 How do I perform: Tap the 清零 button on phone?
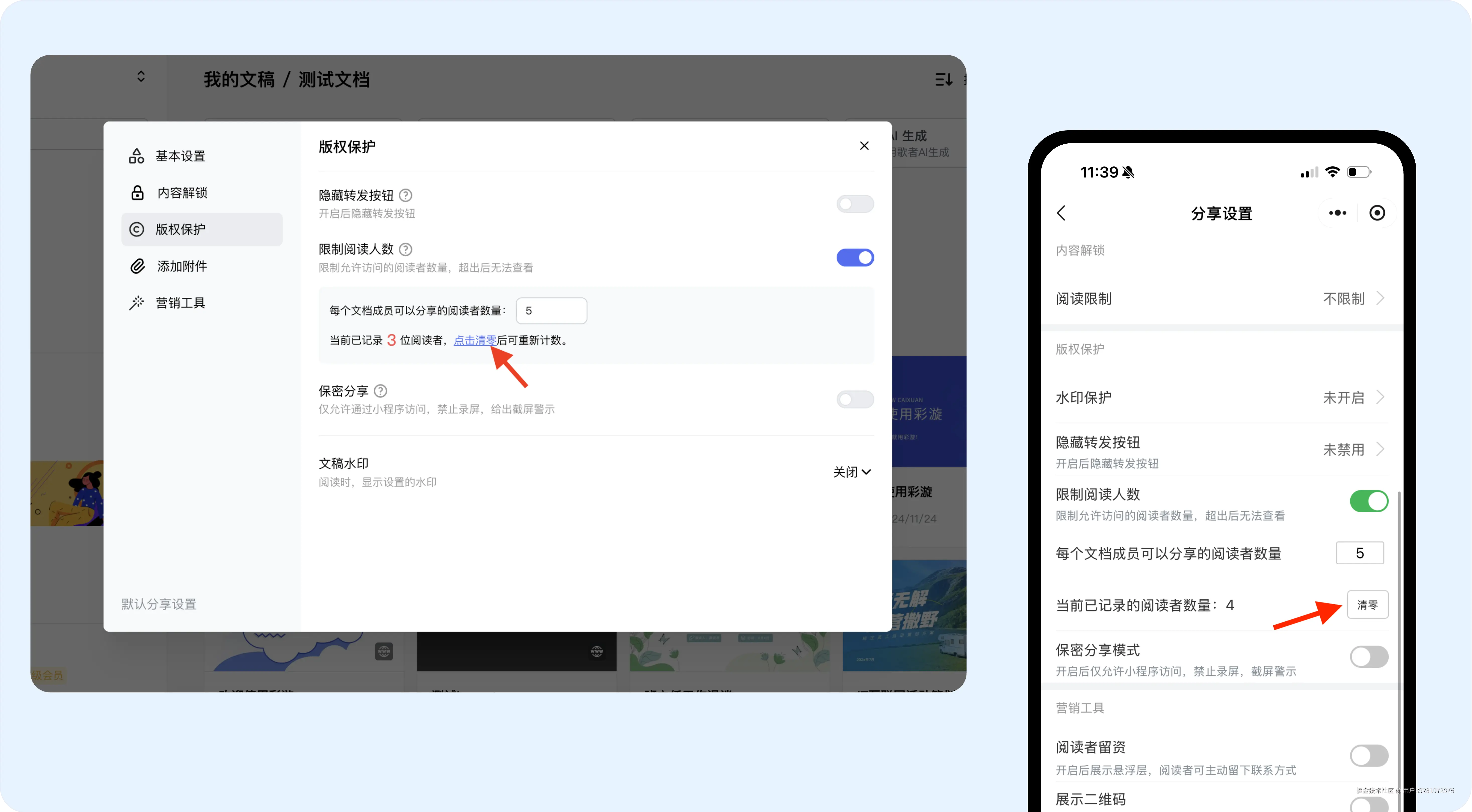(1367, 605)
